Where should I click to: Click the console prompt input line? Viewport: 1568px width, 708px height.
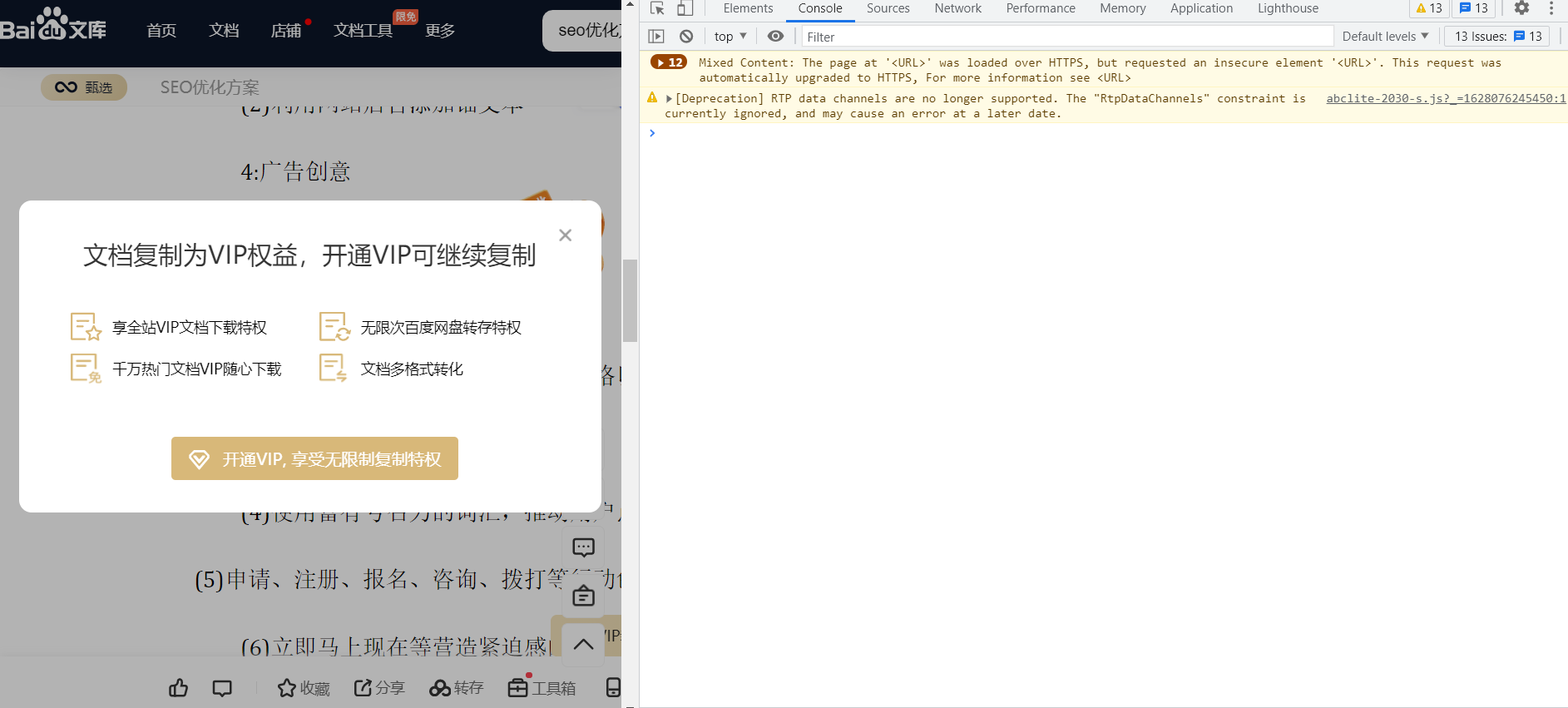[x=1106, y=133]
